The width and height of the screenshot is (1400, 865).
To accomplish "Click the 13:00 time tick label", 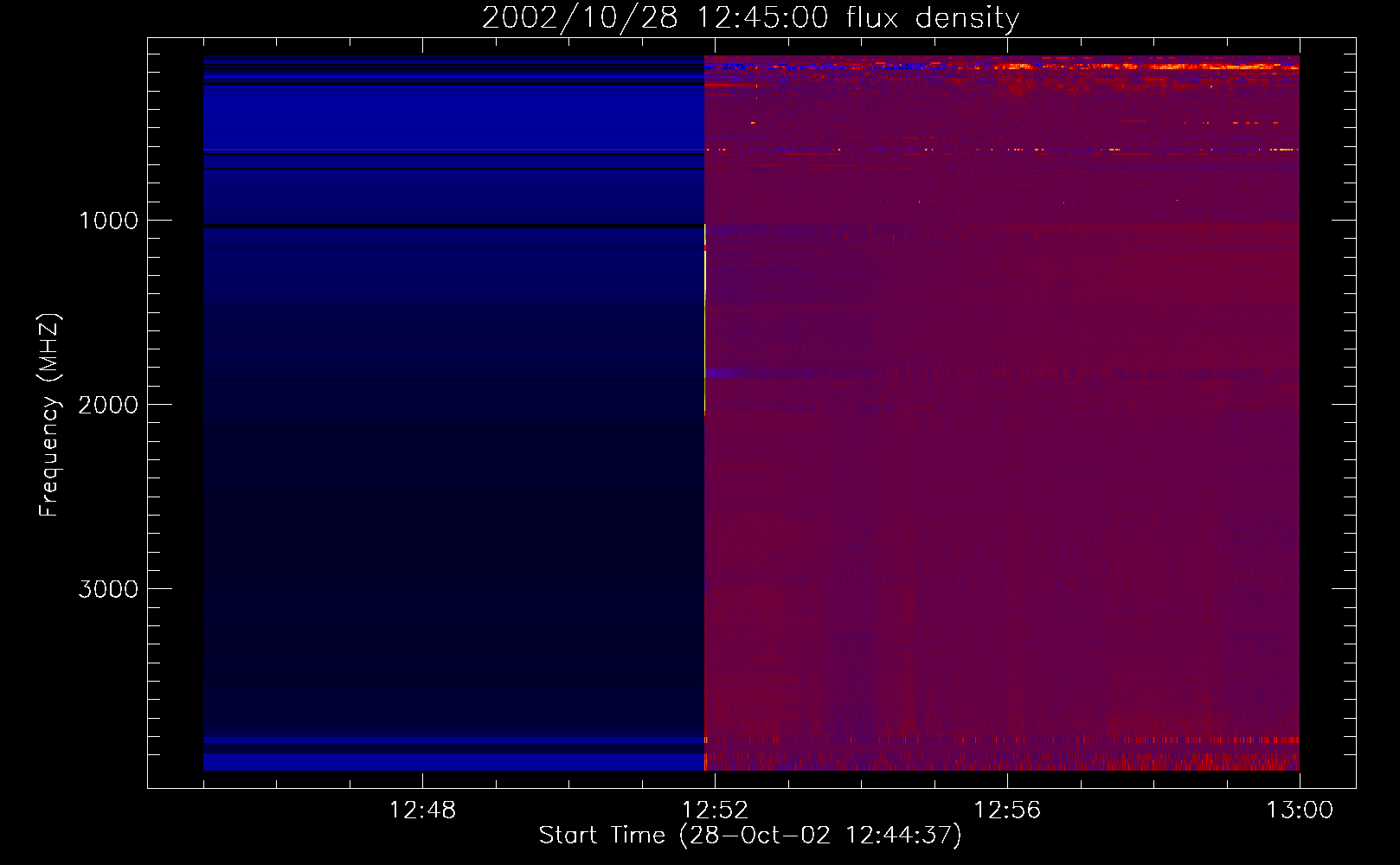I will pyautogui.click(x=1300, y=811).
